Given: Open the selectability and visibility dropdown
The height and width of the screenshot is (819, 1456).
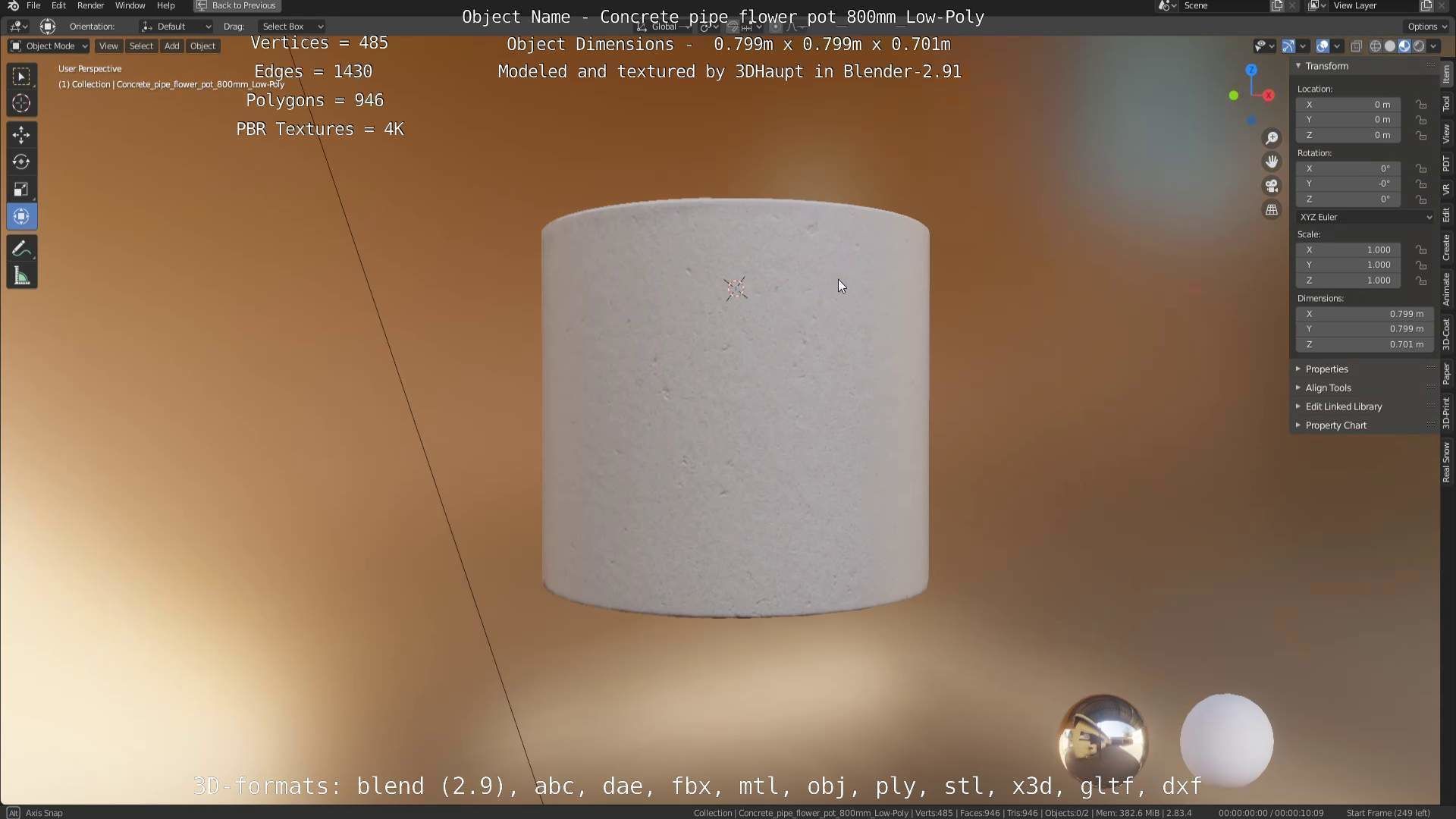Looking at the screenshot, I should click(1264, 46).
